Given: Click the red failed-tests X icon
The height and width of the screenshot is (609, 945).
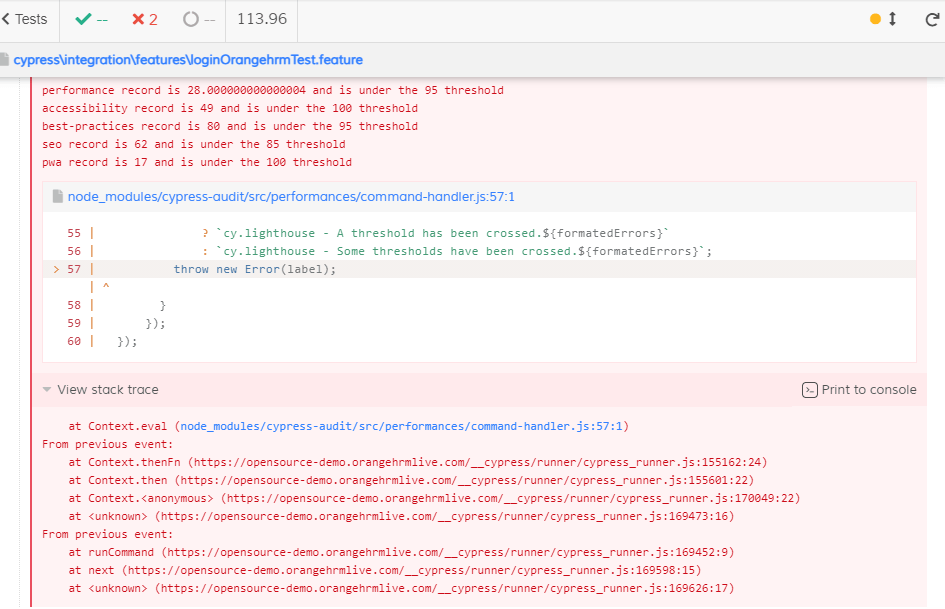Looking at the screenshot, I should click(x=138, y=19).
